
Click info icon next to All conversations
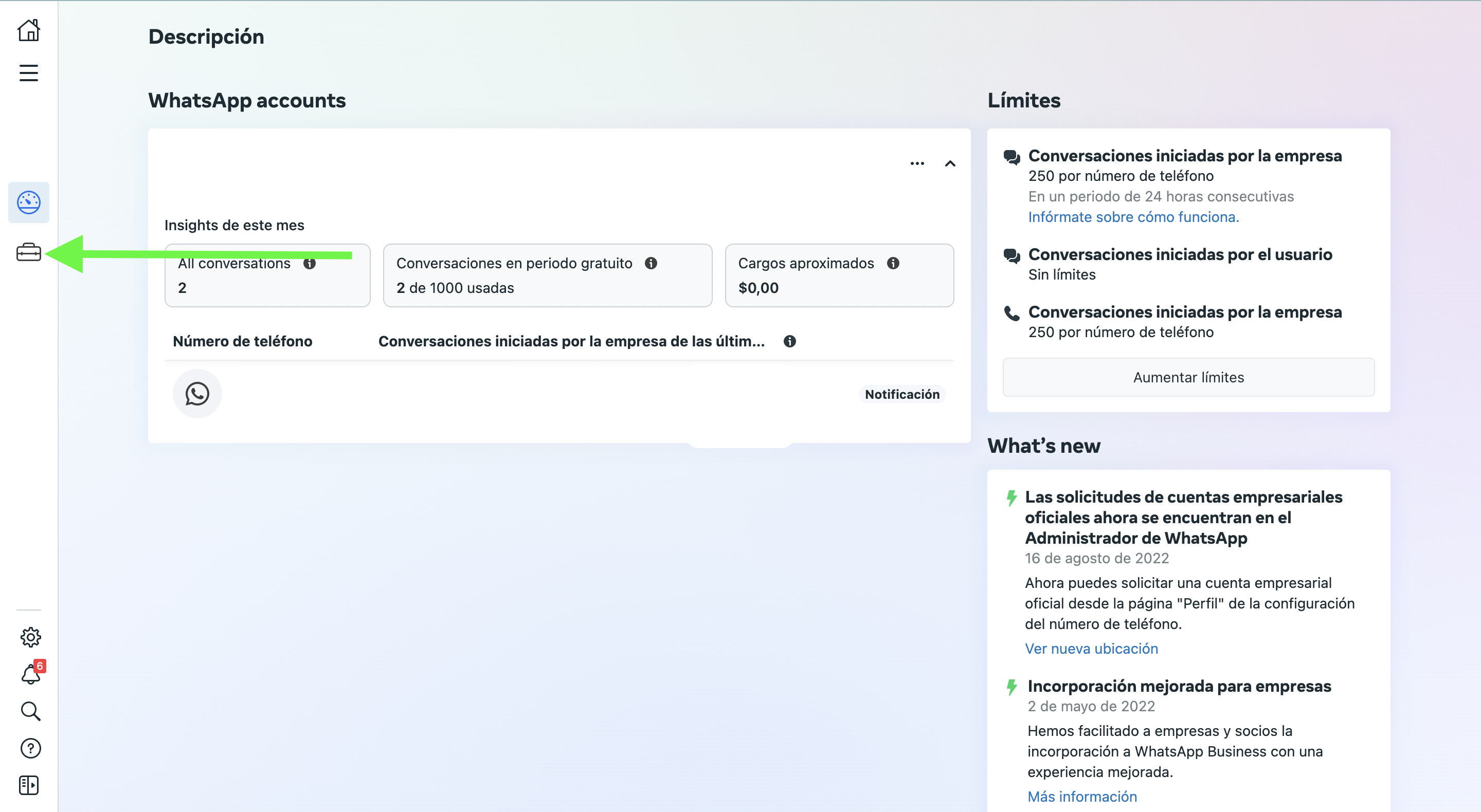click(309, 263)
